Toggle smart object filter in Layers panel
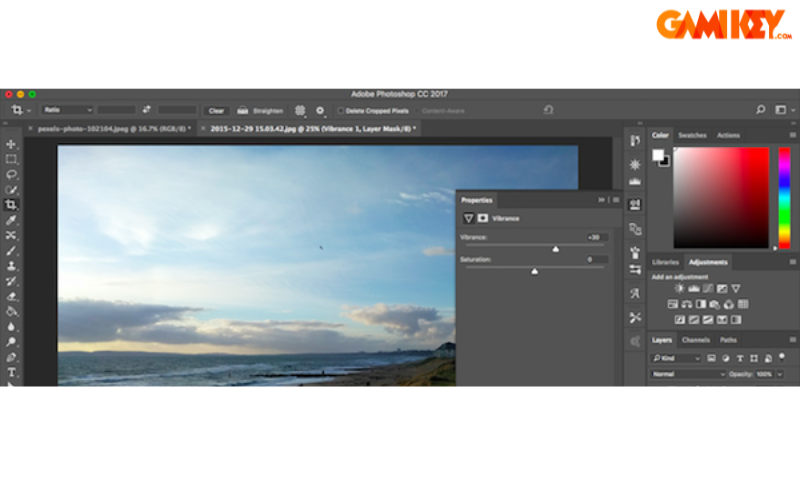The width and height of the screenshot is (800, 500). click(x=768, y=358)
